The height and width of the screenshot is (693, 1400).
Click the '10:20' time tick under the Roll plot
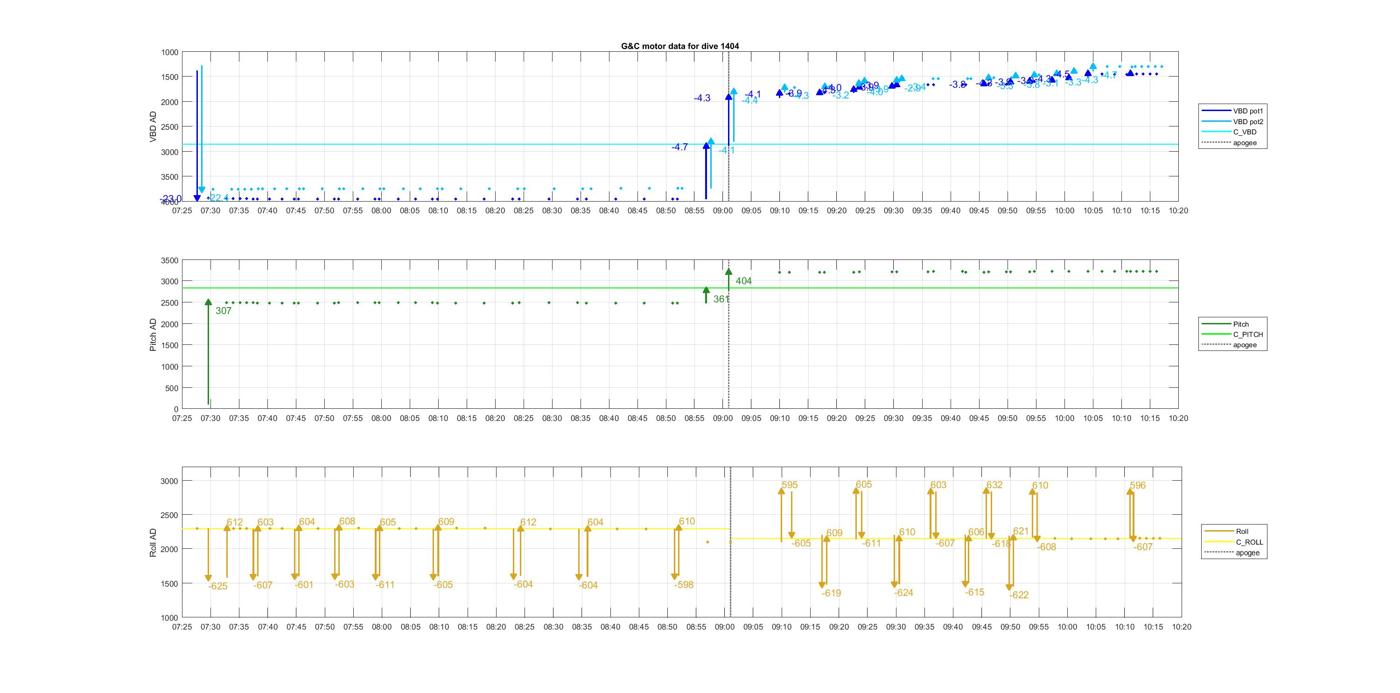pos(1181,627)
